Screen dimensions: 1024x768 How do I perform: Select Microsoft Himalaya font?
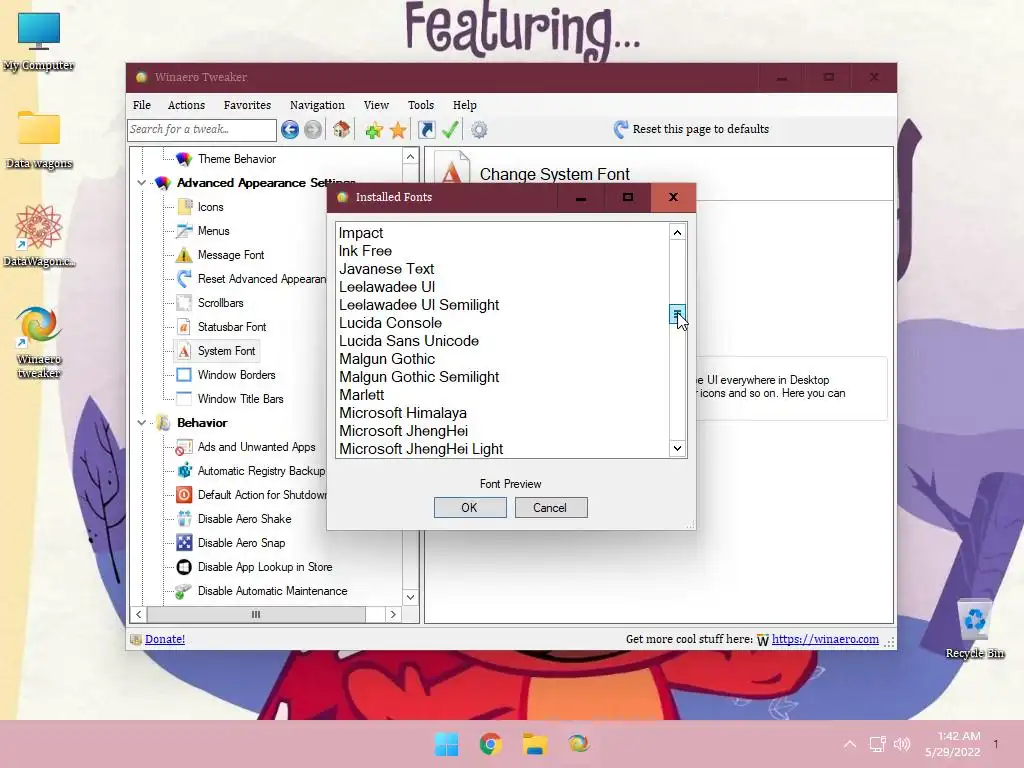[x=402, y=413]
